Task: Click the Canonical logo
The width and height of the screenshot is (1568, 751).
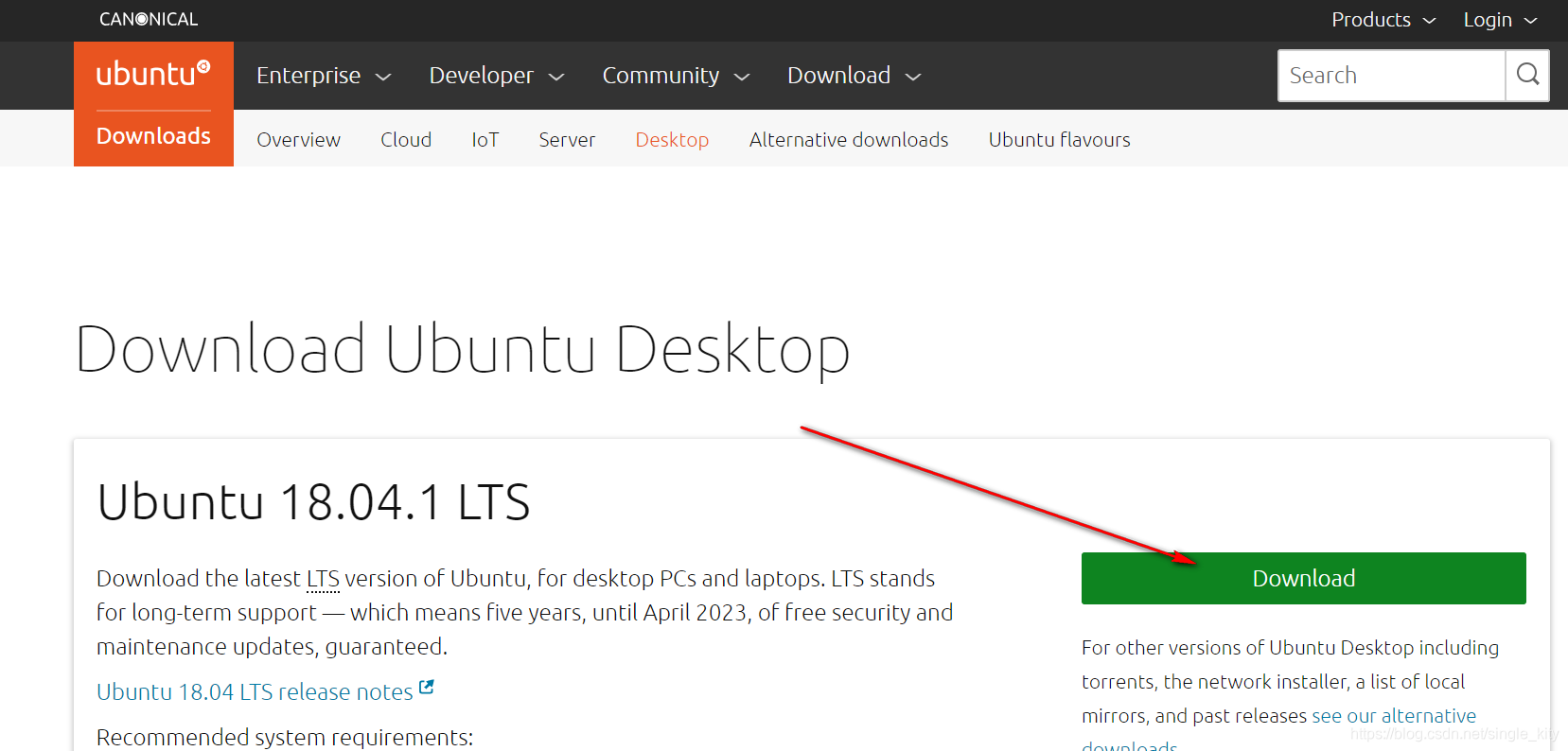Action: click(149, 19)
